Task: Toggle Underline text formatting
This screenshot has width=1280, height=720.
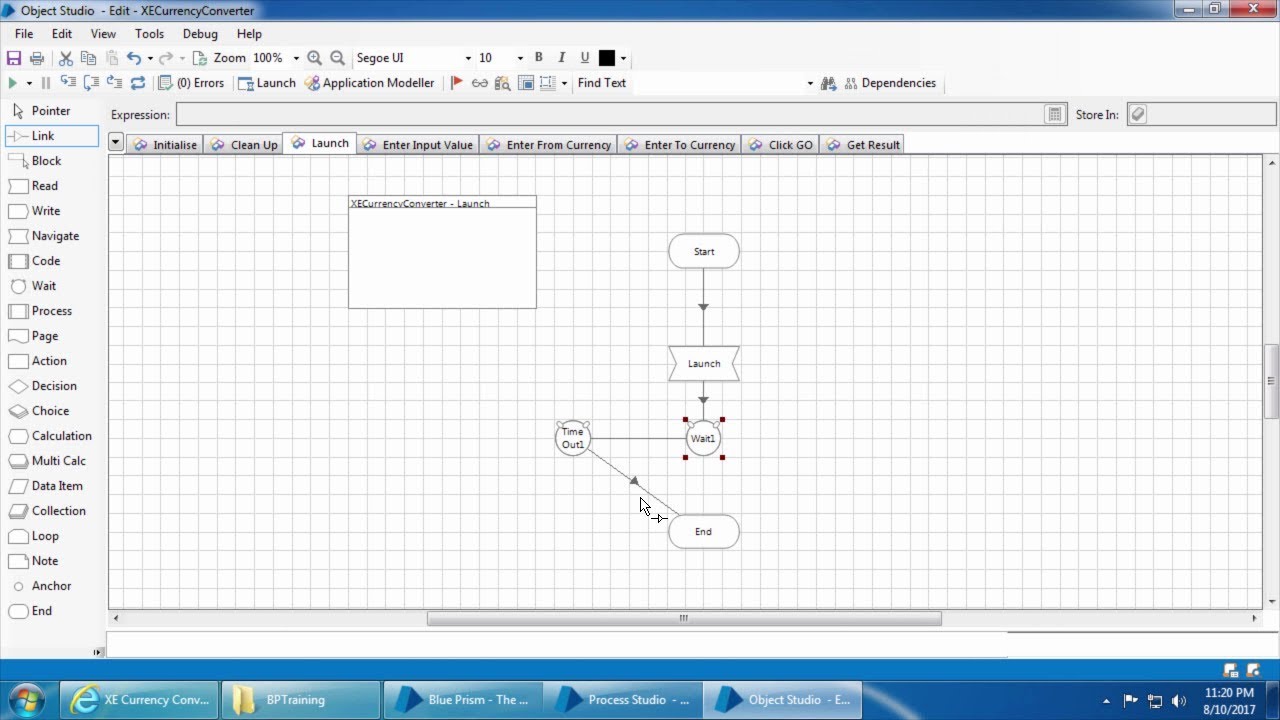Action: (x=585, y=58)
